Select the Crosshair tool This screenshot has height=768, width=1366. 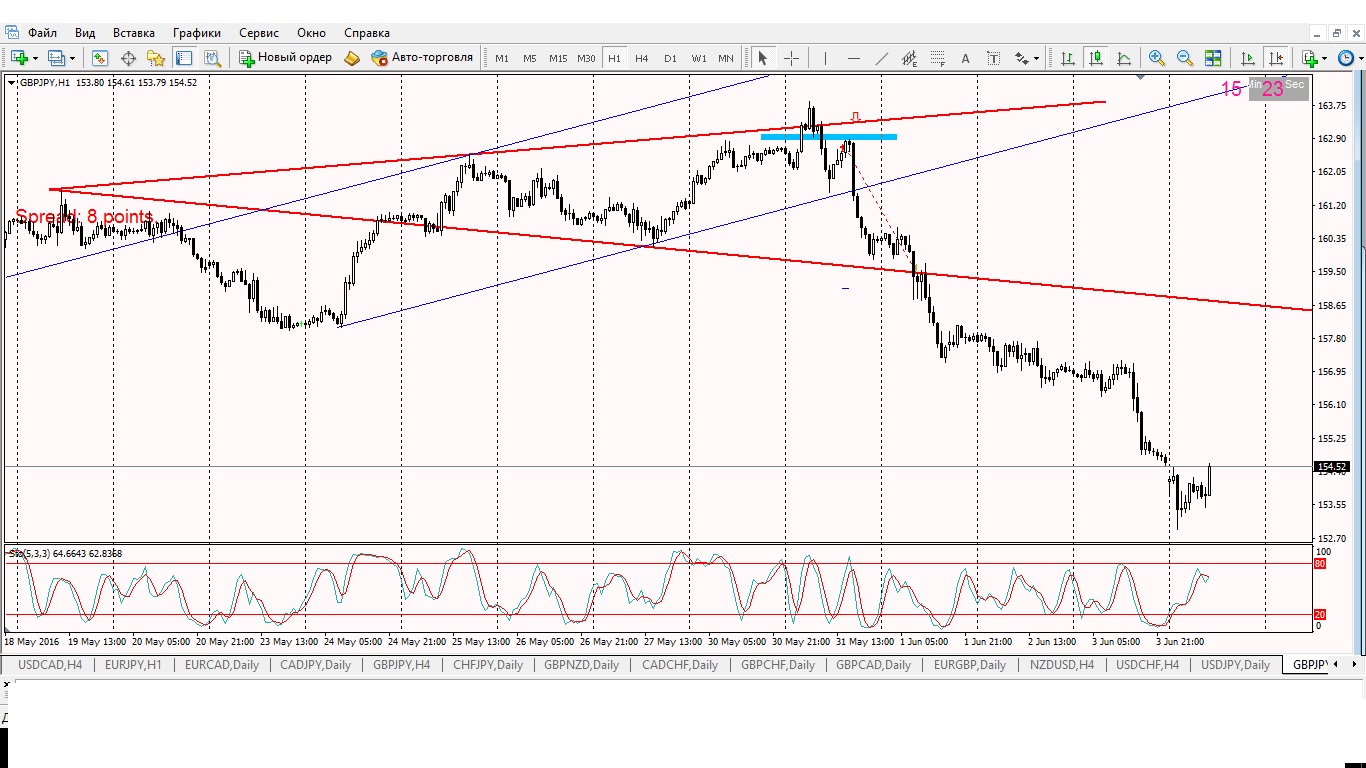click(791, 58)
